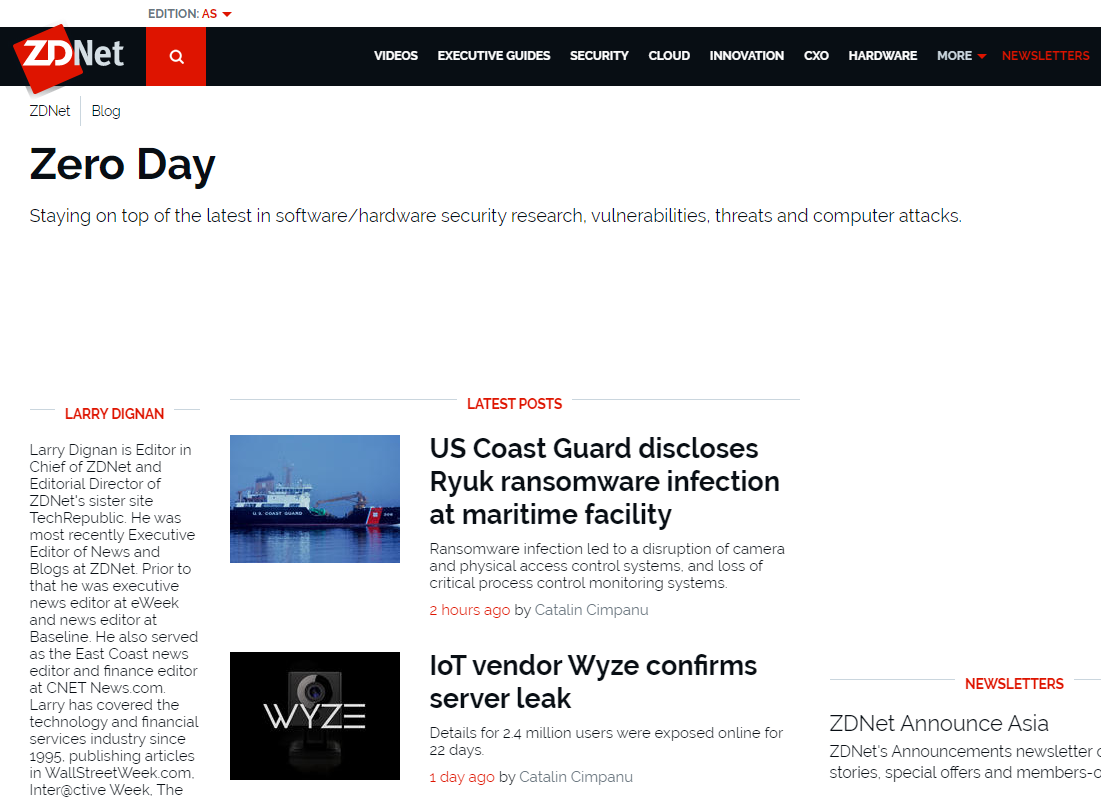Screen dimensions: 1101x797
Task: Click the Wyze 2.4 million users summary
Action: [x=606, y=741]
